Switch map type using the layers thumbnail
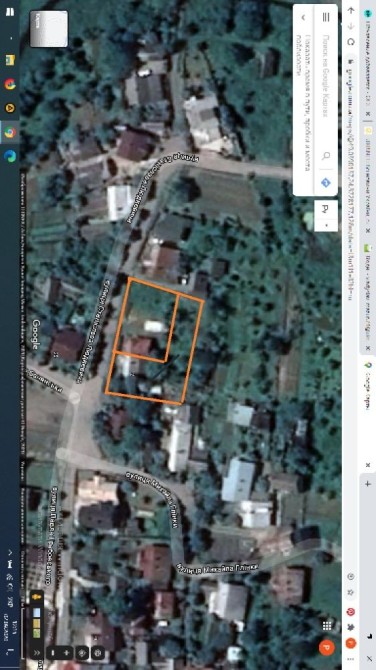This screenshot has height=670, width=376. [x=49, y=29]
